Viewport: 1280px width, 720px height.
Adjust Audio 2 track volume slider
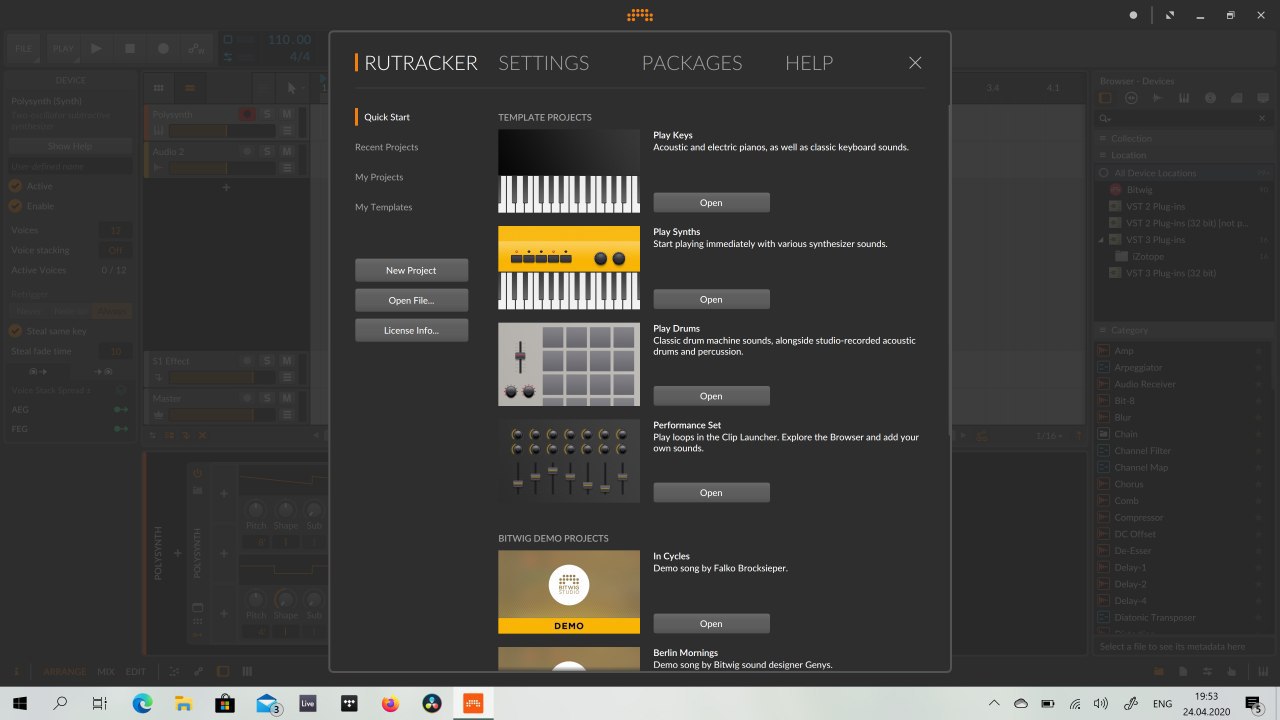tap(220, 168)
